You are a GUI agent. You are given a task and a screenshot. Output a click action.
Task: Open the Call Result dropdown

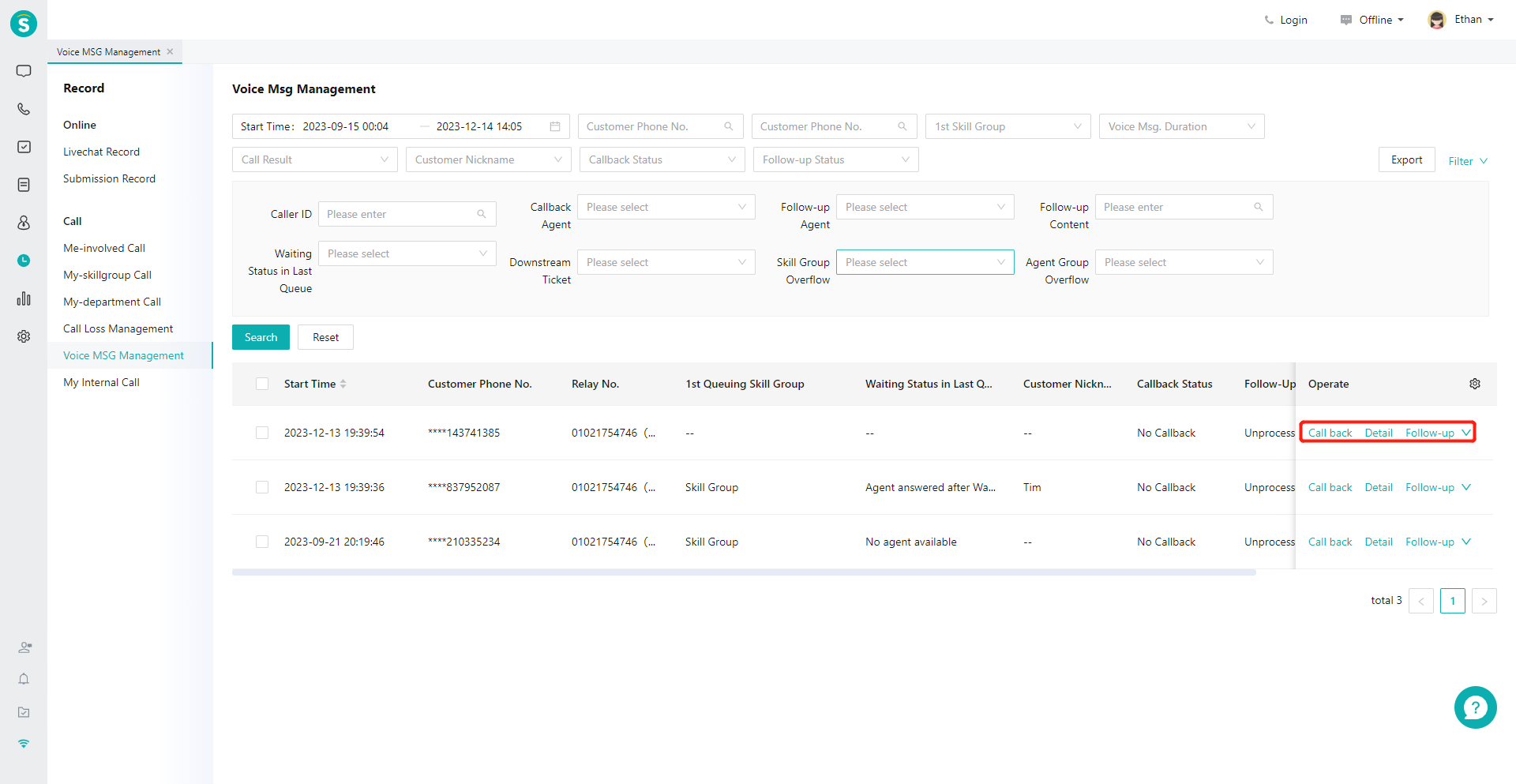(315, 159)
